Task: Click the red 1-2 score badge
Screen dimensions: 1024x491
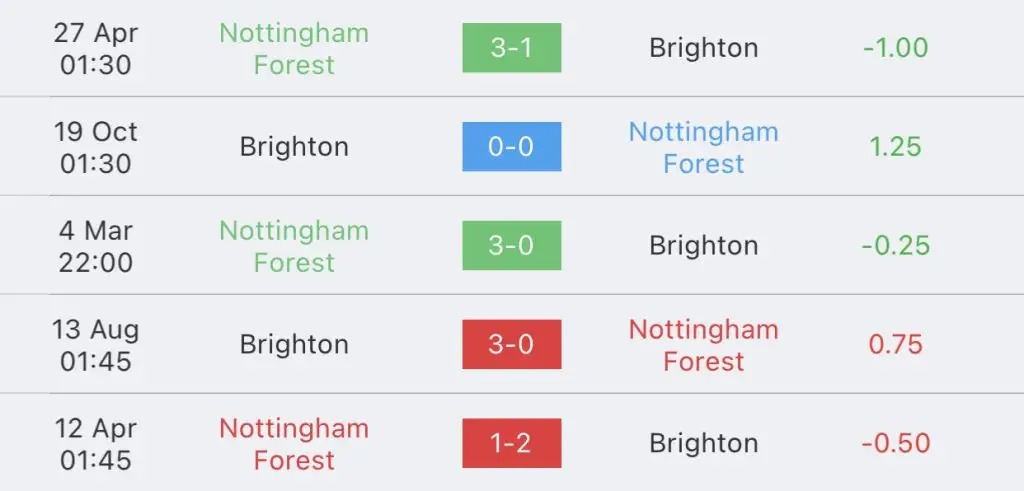Action: pos(511,443)
